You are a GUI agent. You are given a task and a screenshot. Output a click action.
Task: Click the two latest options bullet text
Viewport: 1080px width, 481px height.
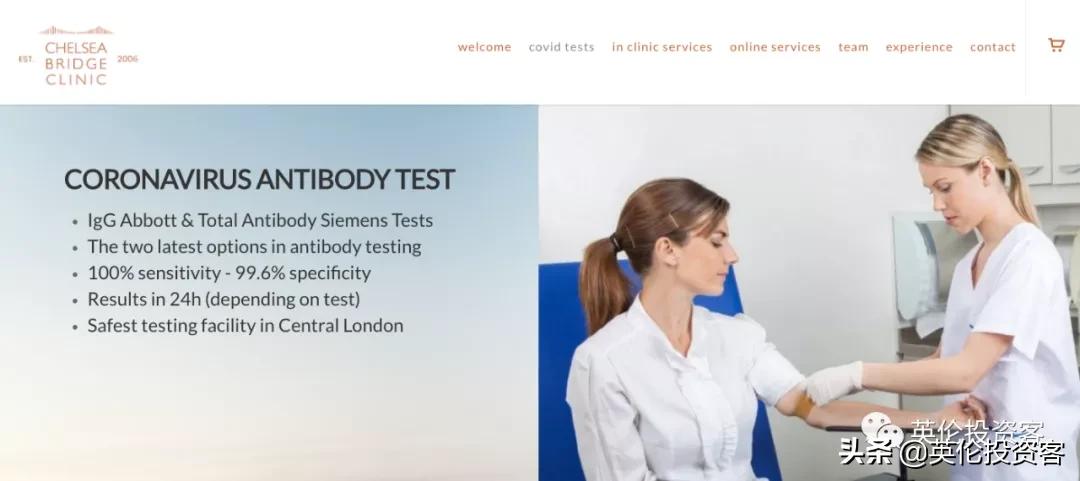pyautogui.click(x=254, y=247)
